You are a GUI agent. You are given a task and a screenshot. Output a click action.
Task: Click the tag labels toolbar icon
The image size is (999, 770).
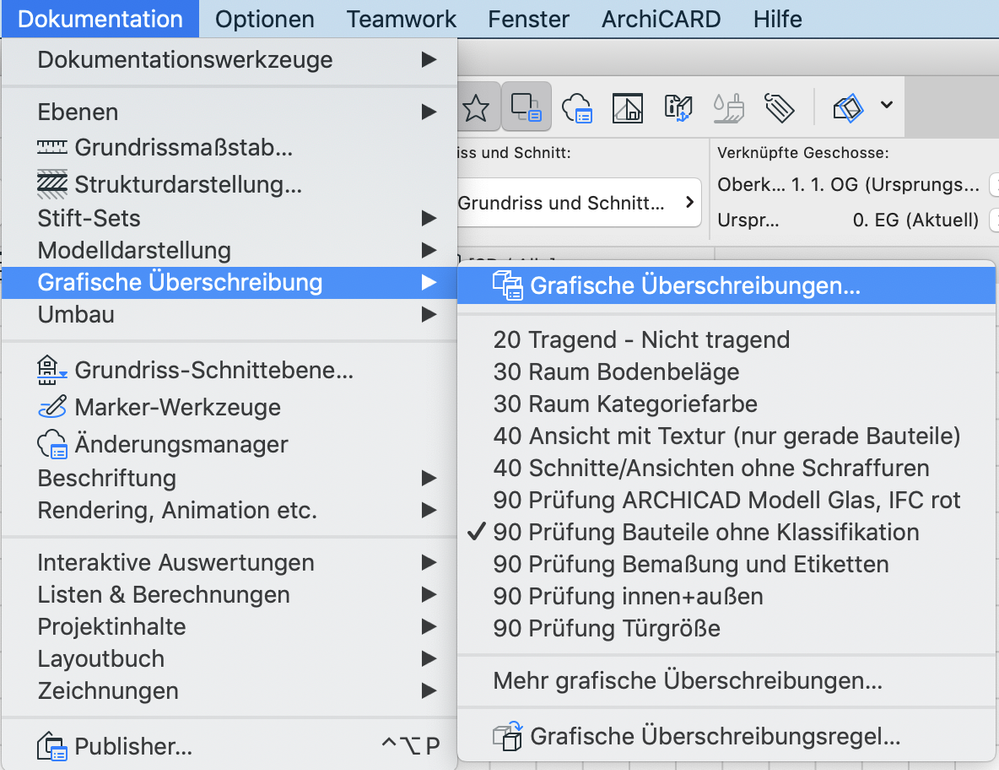click(x=778, y=107)
